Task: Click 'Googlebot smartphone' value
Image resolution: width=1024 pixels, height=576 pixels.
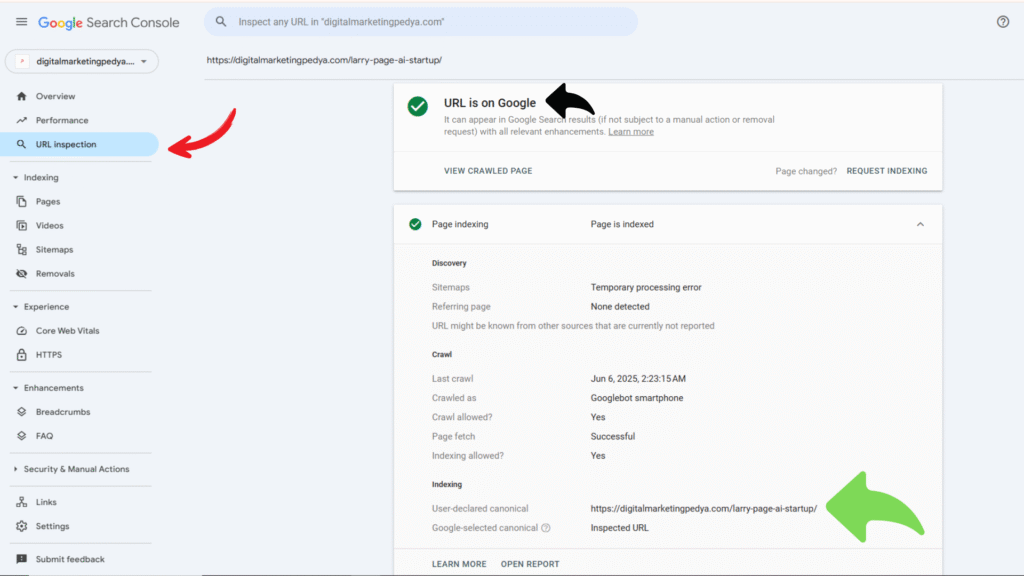Action: [x=637, y=398]
